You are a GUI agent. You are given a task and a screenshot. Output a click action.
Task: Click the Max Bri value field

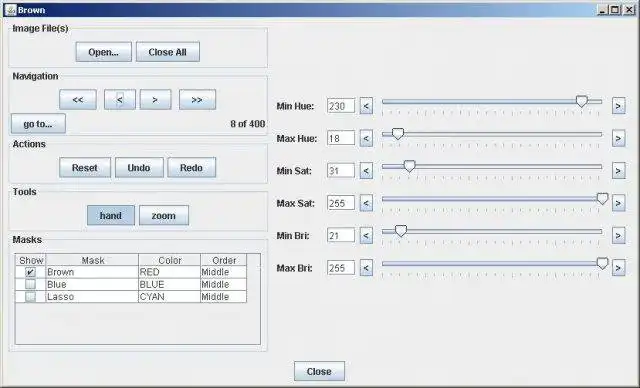[x=341, y=268]
